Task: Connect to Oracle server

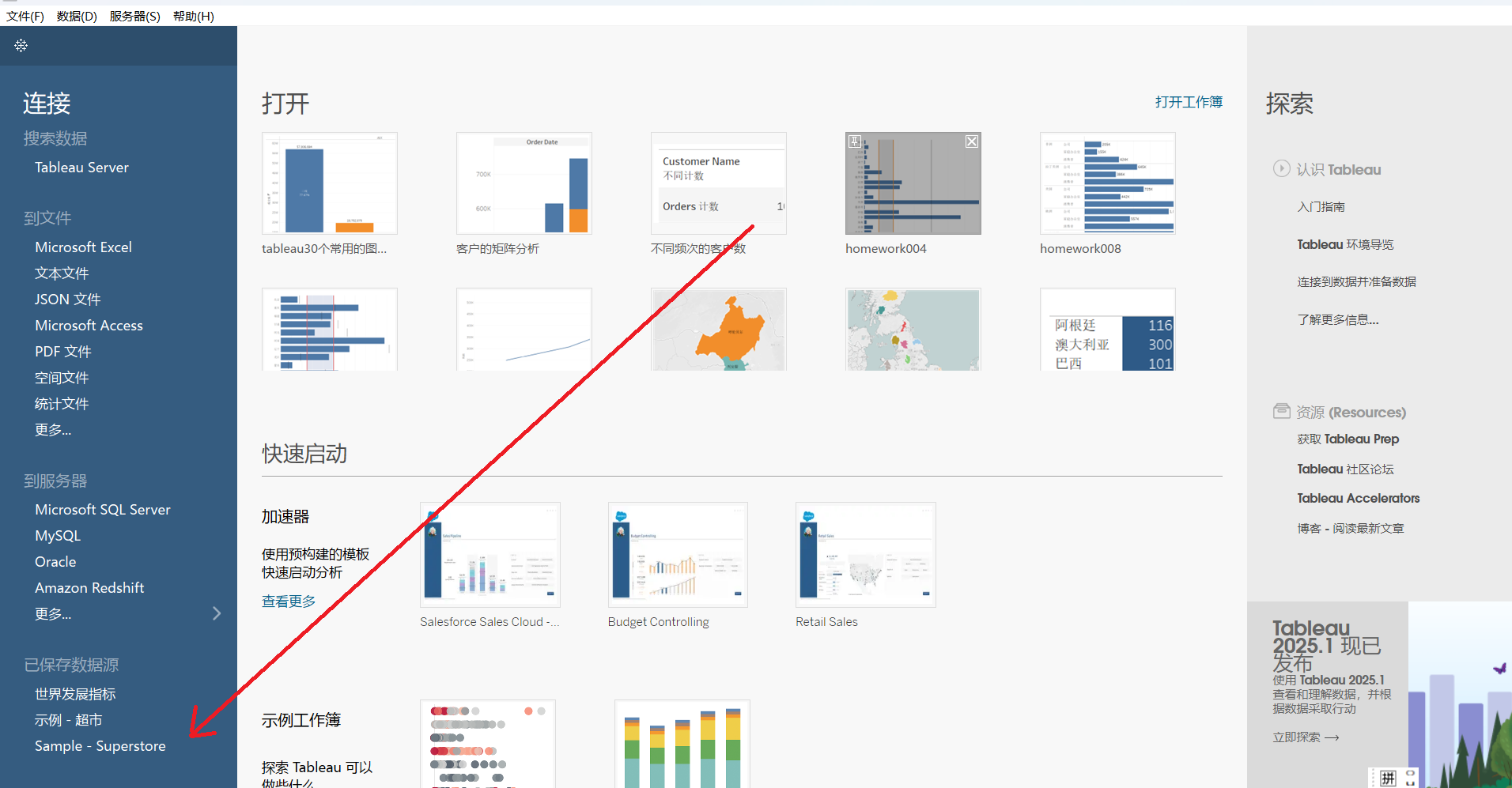Action: pyautogui.click(x=55, y=562)
